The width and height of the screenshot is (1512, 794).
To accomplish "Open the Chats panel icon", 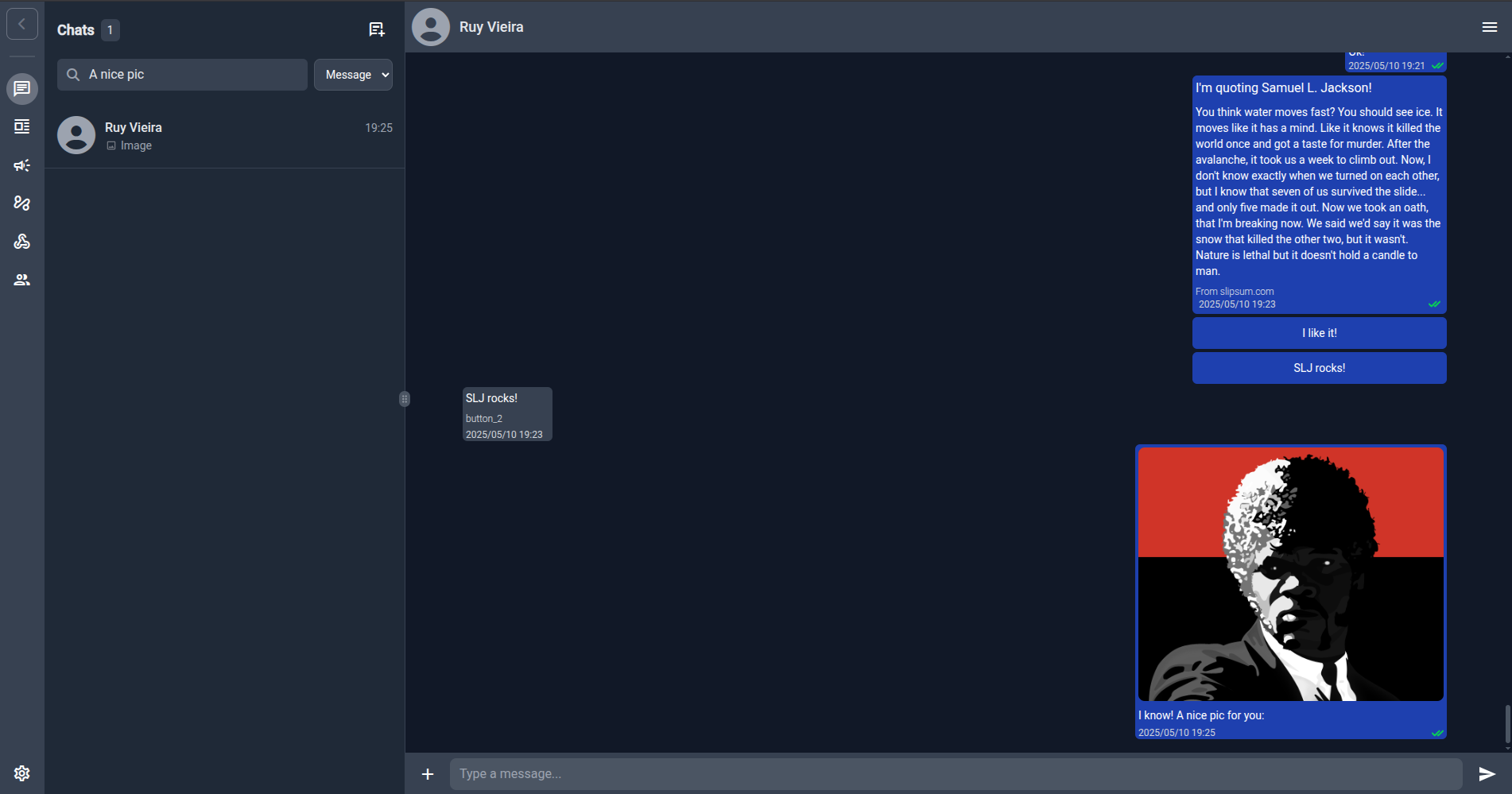I will pos(21,88).
